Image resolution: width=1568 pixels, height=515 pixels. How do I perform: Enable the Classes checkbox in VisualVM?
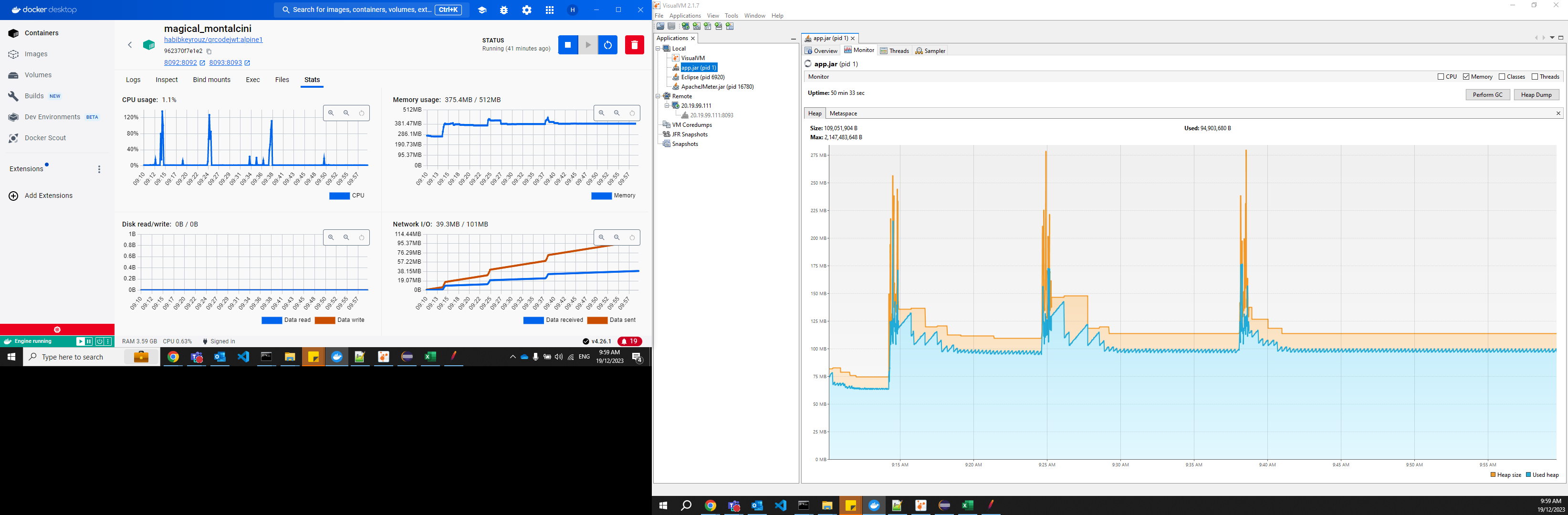tap(1502, 77)
